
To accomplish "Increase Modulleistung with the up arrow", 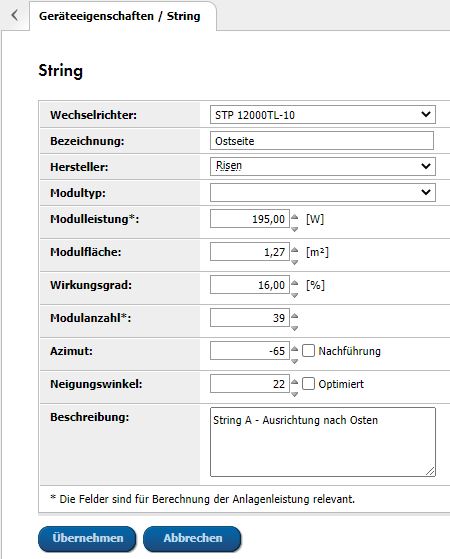I will (295, 216).
